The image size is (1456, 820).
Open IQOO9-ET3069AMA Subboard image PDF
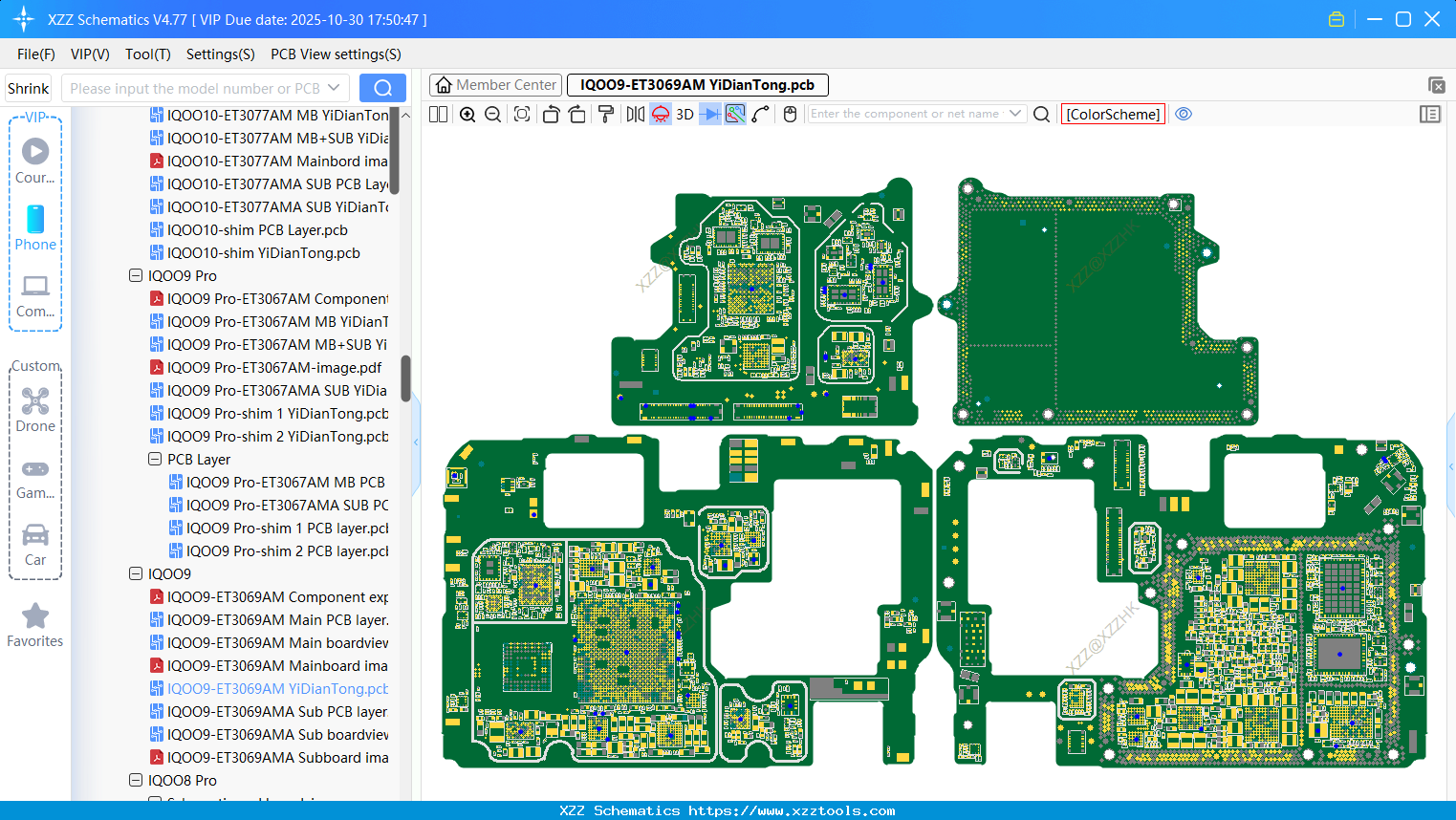[x=269, y=757]
